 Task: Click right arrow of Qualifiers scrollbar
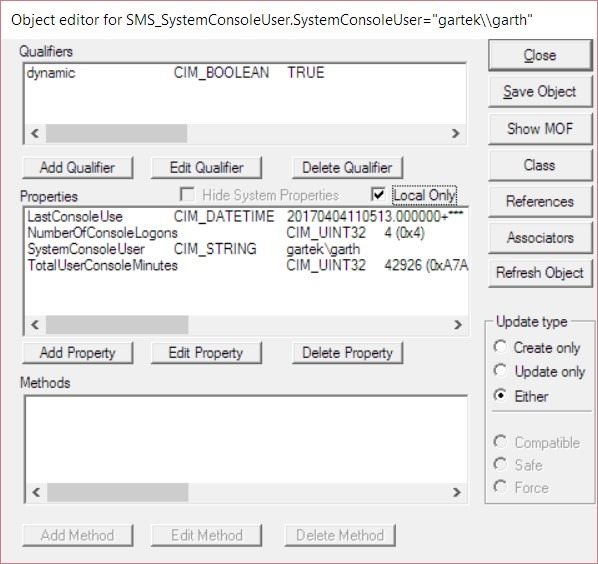455,133
